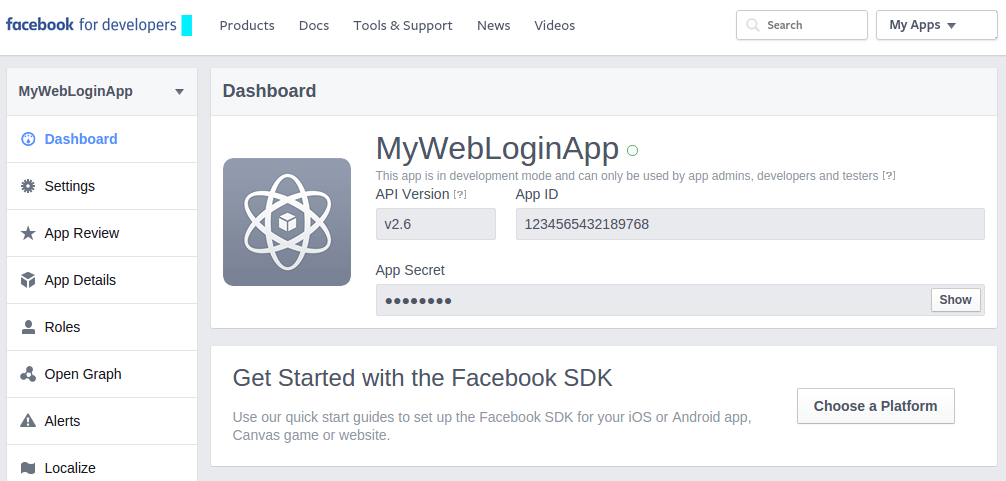The image size is (1006, 481).
Task: Open the Tools & Support menu
Action: click(x=403, y=26)
